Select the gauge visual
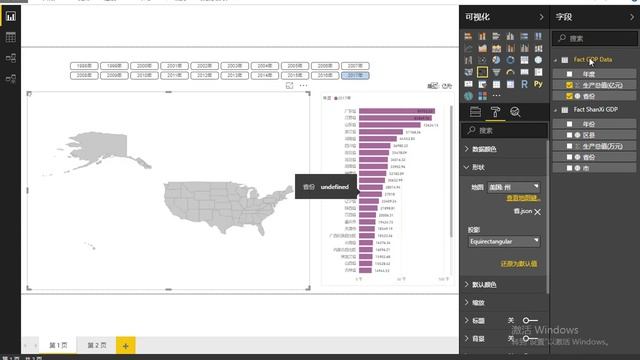Viewport: 640px width, 360px height. click(x=510, y=72)
